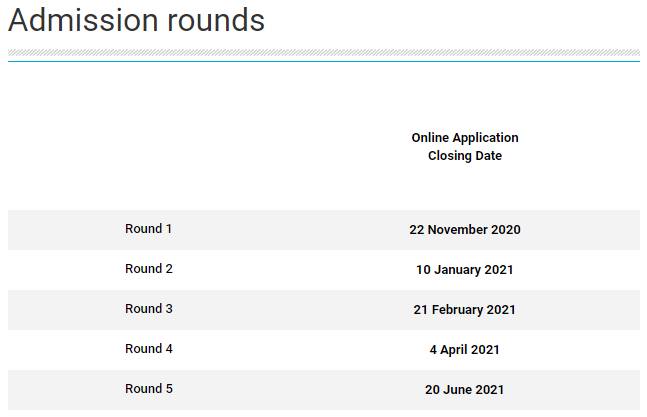The height and width of the screenshot is (417, 647).
Task: Click the "10 January 2021" closing date
Action: (x=465, y=270)
